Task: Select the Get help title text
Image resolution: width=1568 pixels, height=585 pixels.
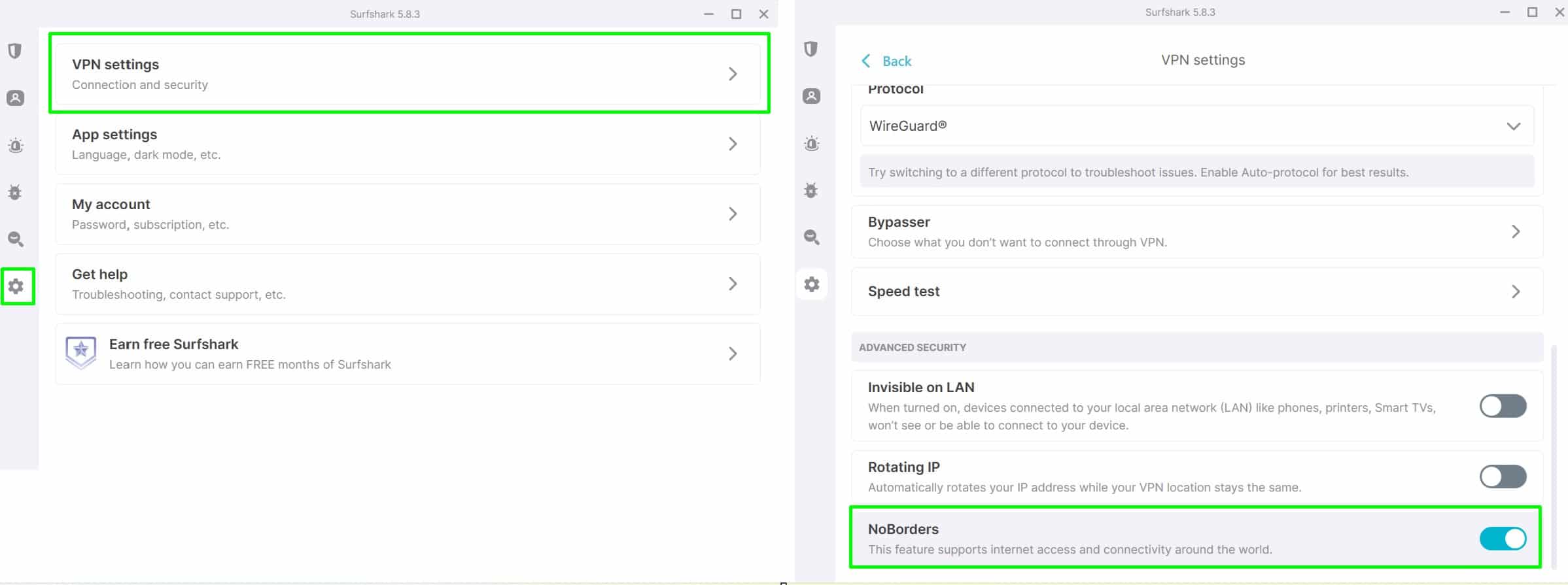Action: (x=99, y=274)
